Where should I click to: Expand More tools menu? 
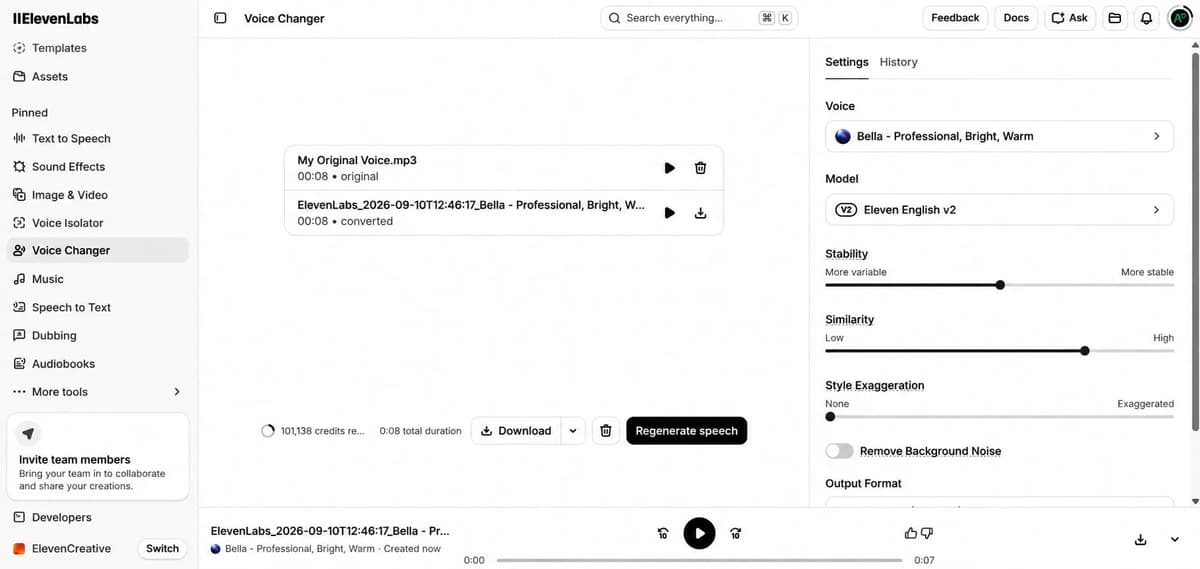(x=97, y=391)
